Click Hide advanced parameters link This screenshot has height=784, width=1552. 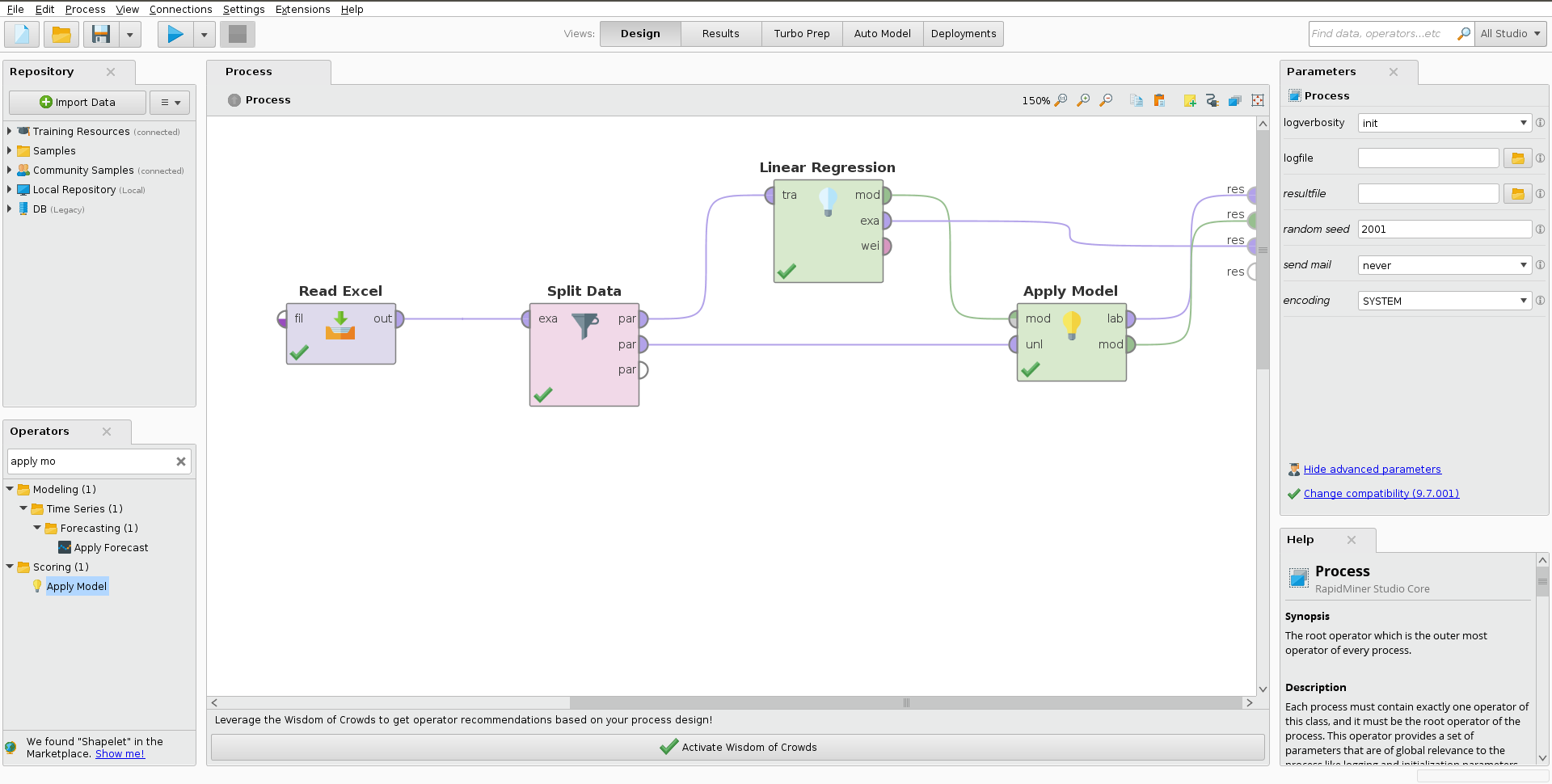pos(1372,469)
